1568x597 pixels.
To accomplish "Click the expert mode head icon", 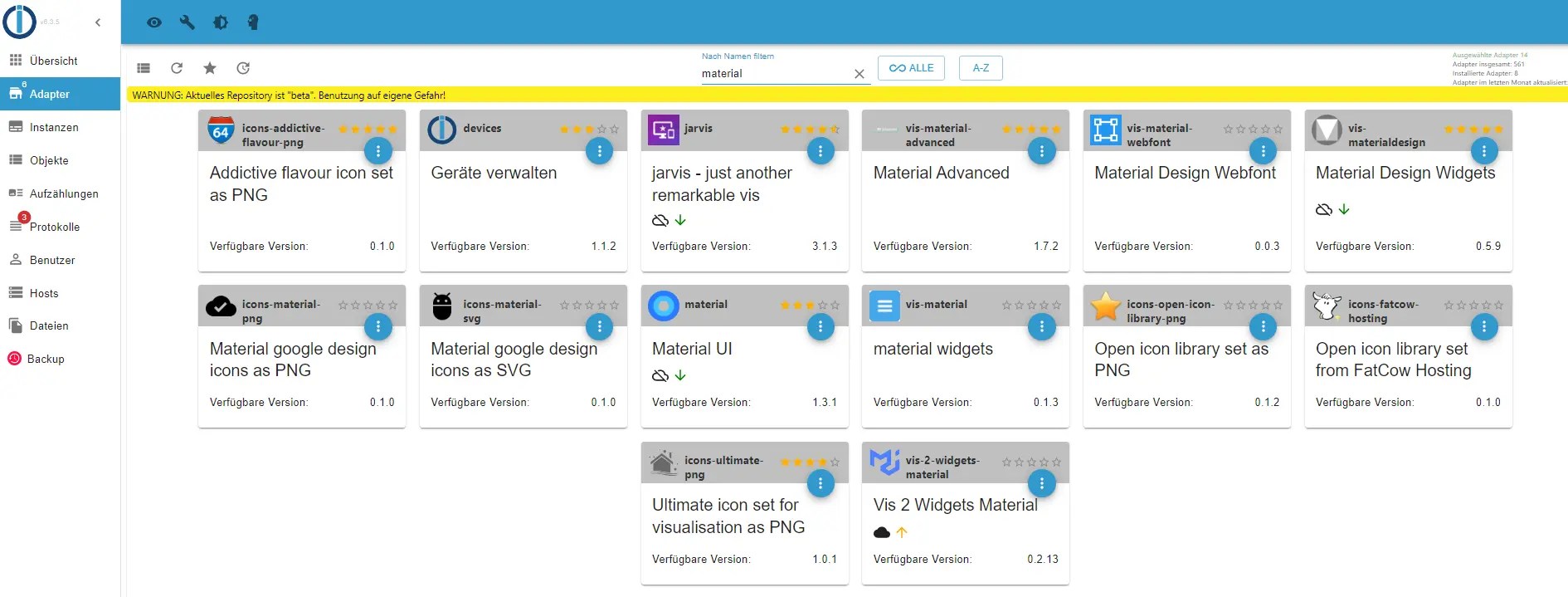I will [x=253, y=22].
